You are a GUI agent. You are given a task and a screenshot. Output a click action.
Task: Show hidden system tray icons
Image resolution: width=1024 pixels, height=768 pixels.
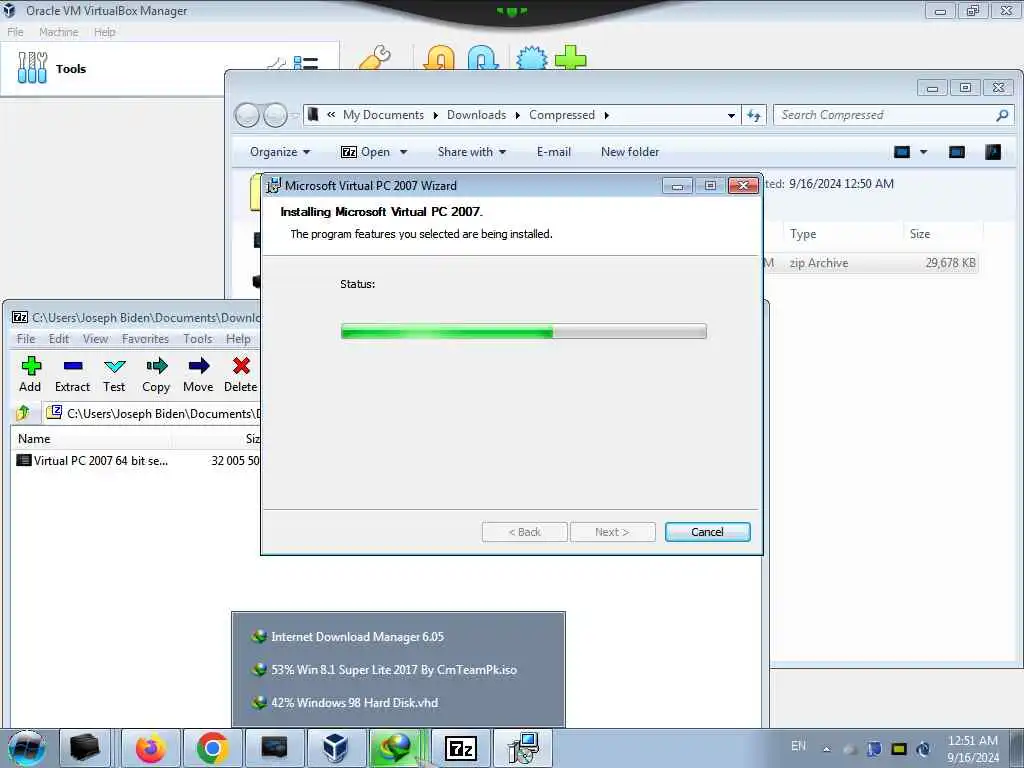pyautogui.click(x=827, y=749)
